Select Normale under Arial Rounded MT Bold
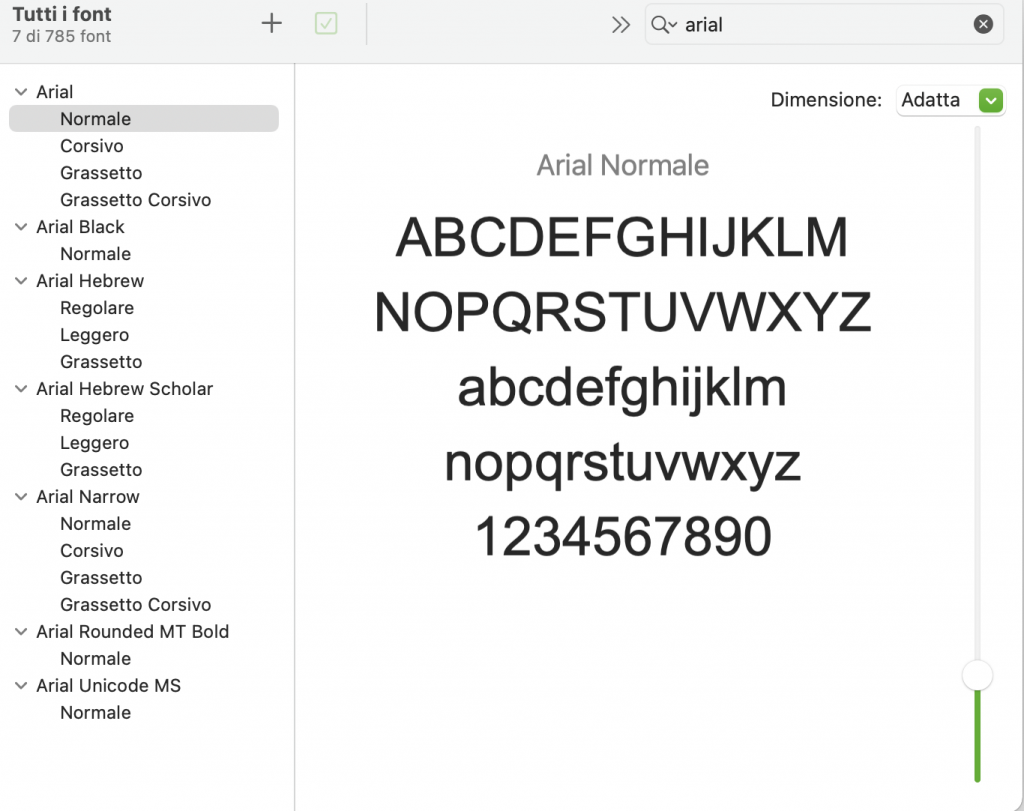 144,659
